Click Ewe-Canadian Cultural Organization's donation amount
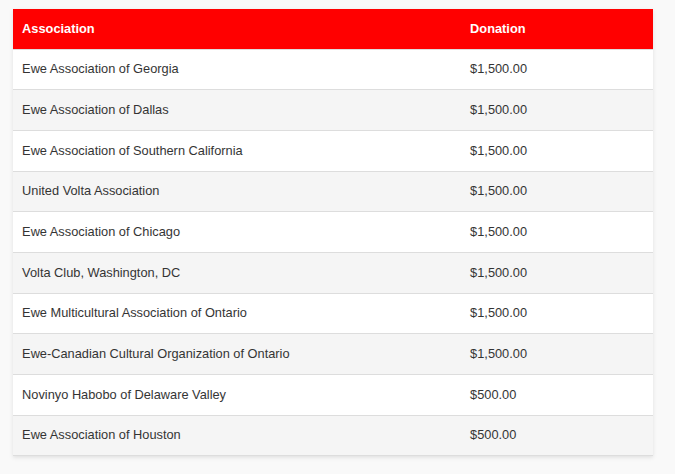 pos(498,353)
